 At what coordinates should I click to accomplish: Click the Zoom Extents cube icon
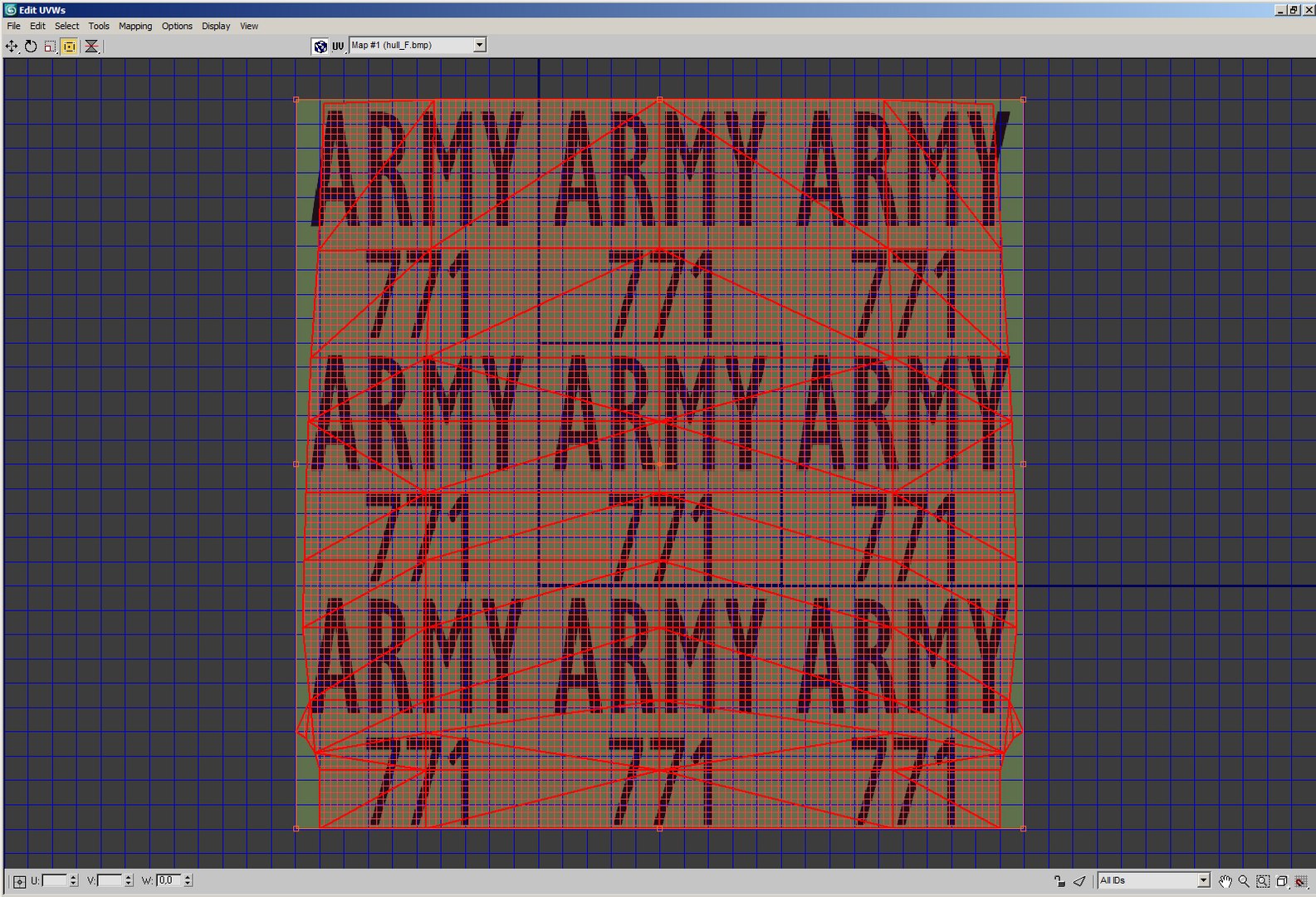(x=1282, y=881)
